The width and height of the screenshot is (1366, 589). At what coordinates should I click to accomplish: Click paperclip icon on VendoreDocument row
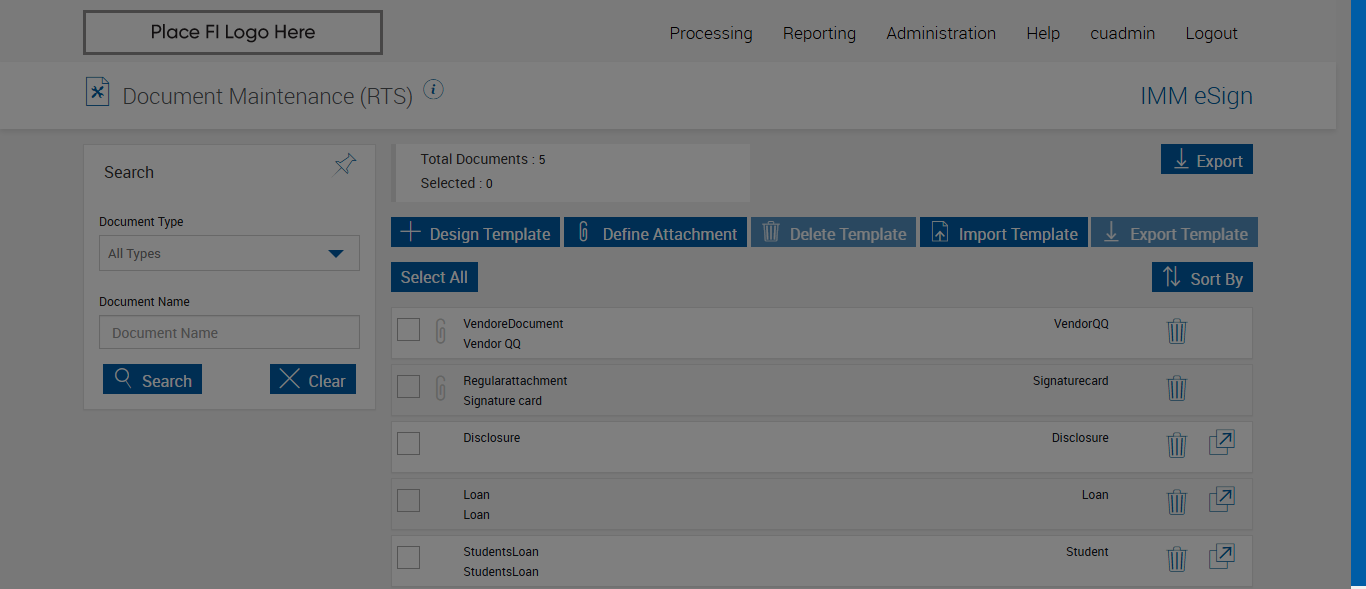tap(440, 331)
